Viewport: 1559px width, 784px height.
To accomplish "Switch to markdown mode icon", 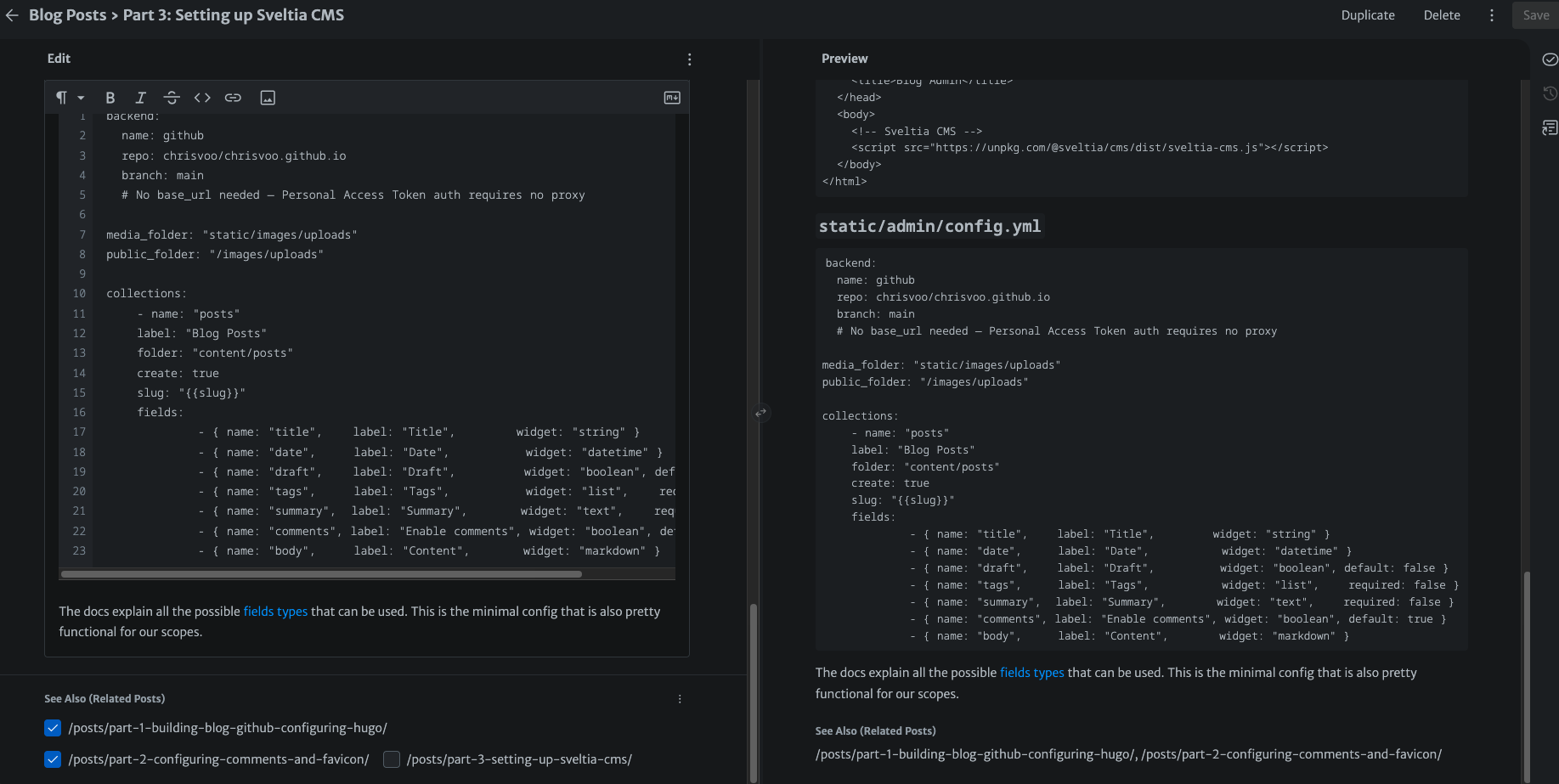I will tap(672, 98).
